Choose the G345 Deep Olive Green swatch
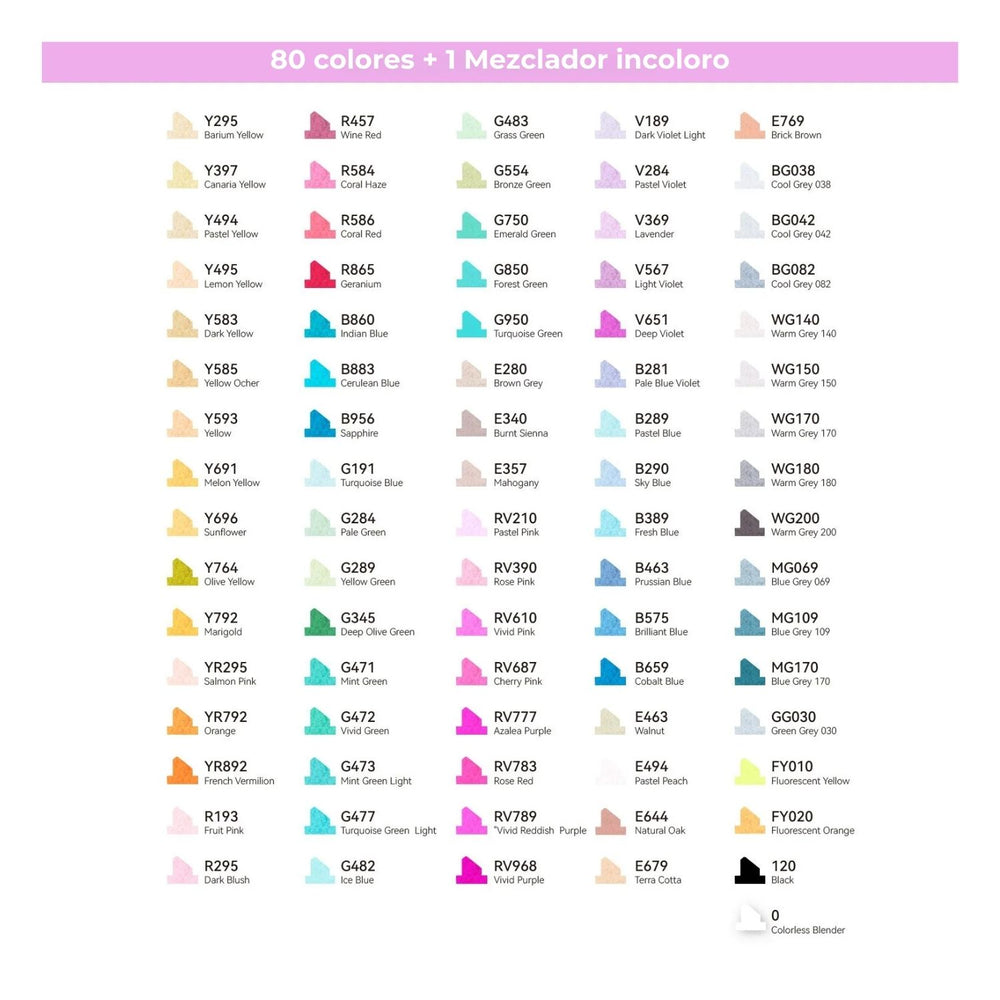Viewport: 1000px width, 1000px height. 319,623
